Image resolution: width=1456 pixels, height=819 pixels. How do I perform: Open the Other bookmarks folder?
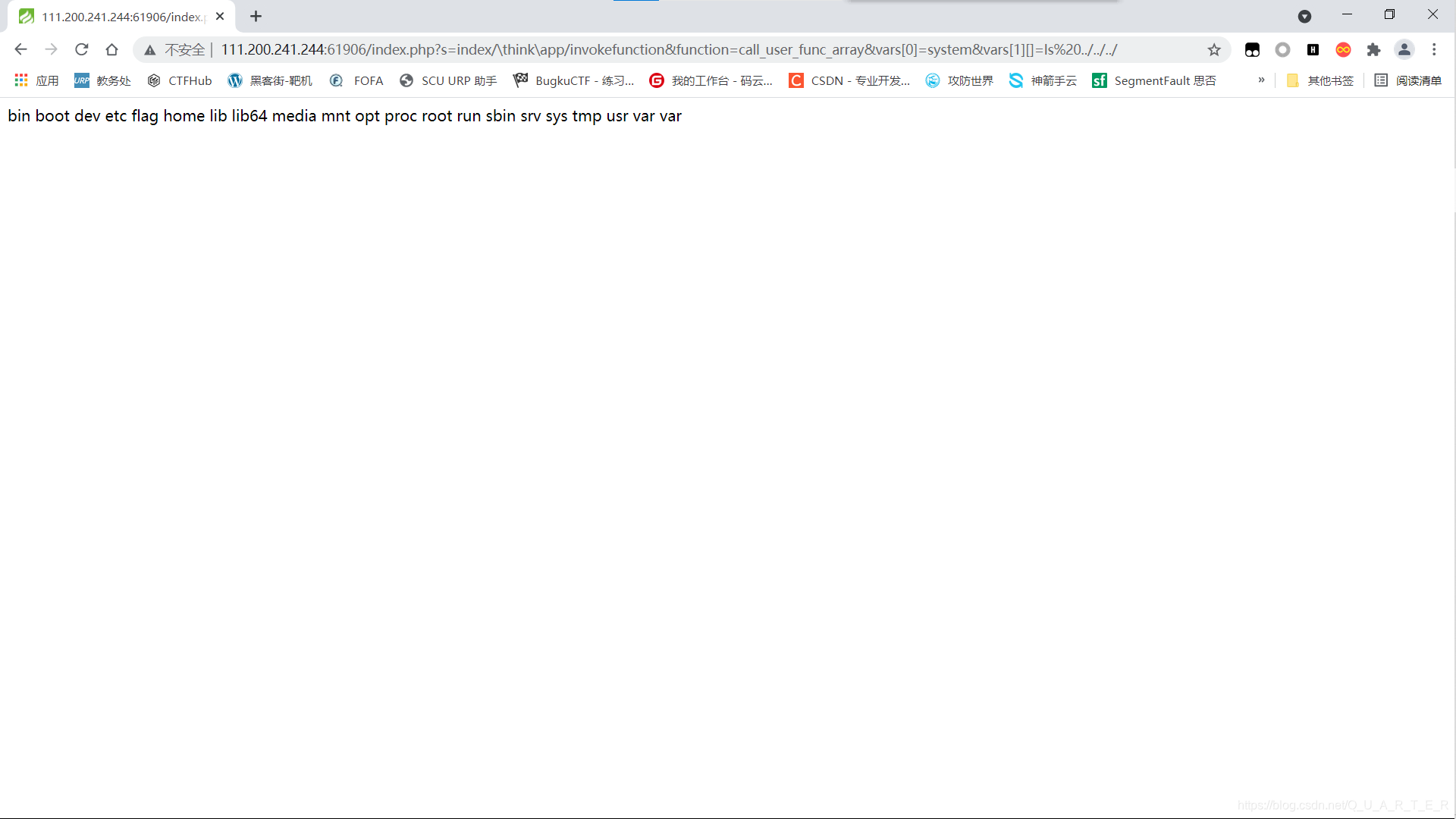[x=1320, y=80]
